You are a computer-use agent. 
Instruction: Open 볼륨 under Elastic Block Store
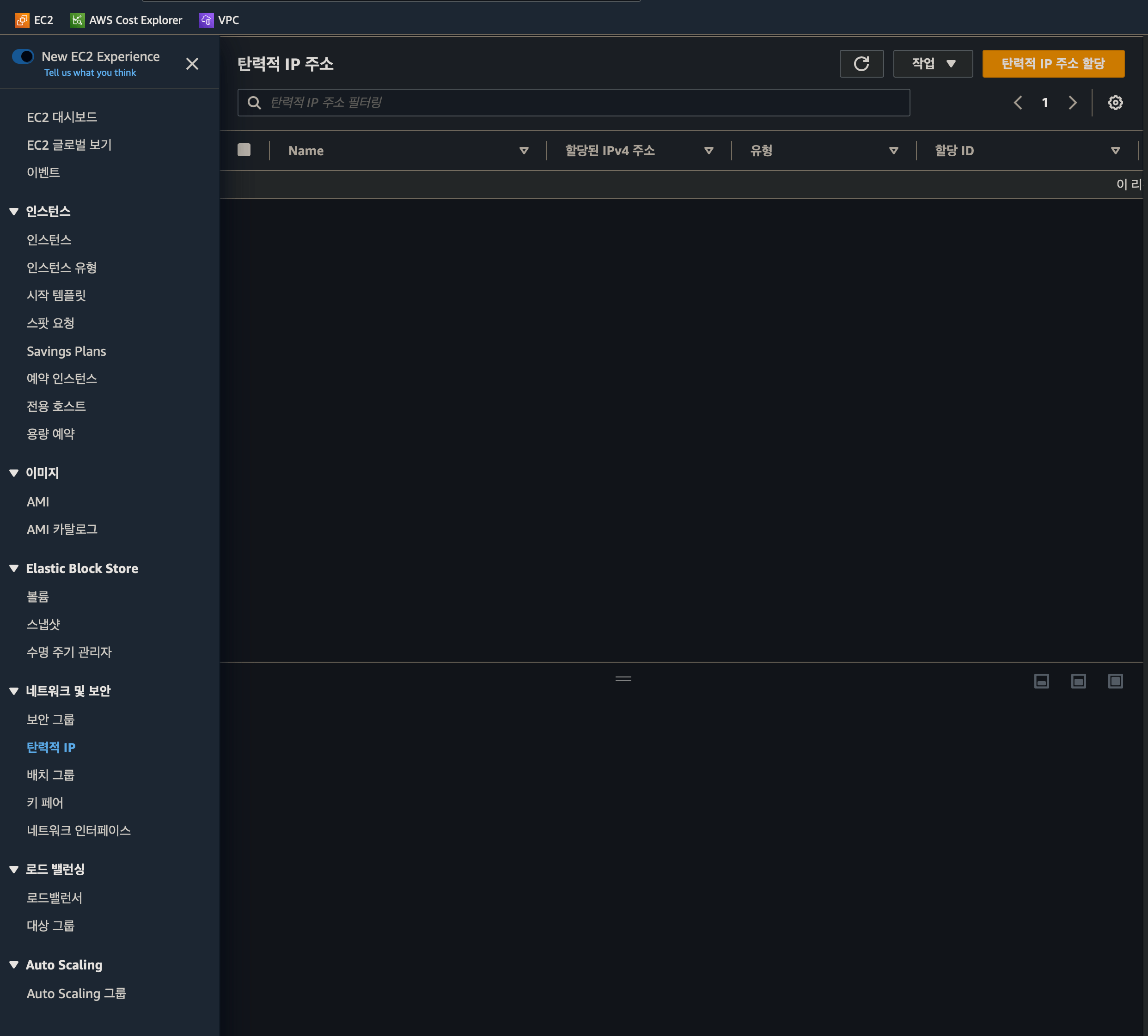click(x=38, y=597)
